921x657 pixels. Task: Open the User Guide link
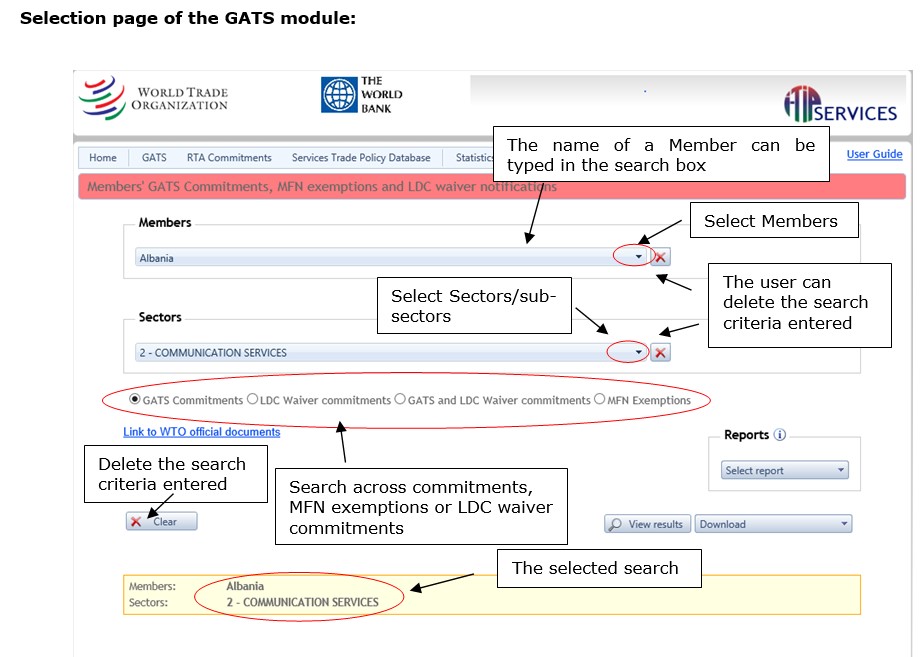click(x=875, y=154)
